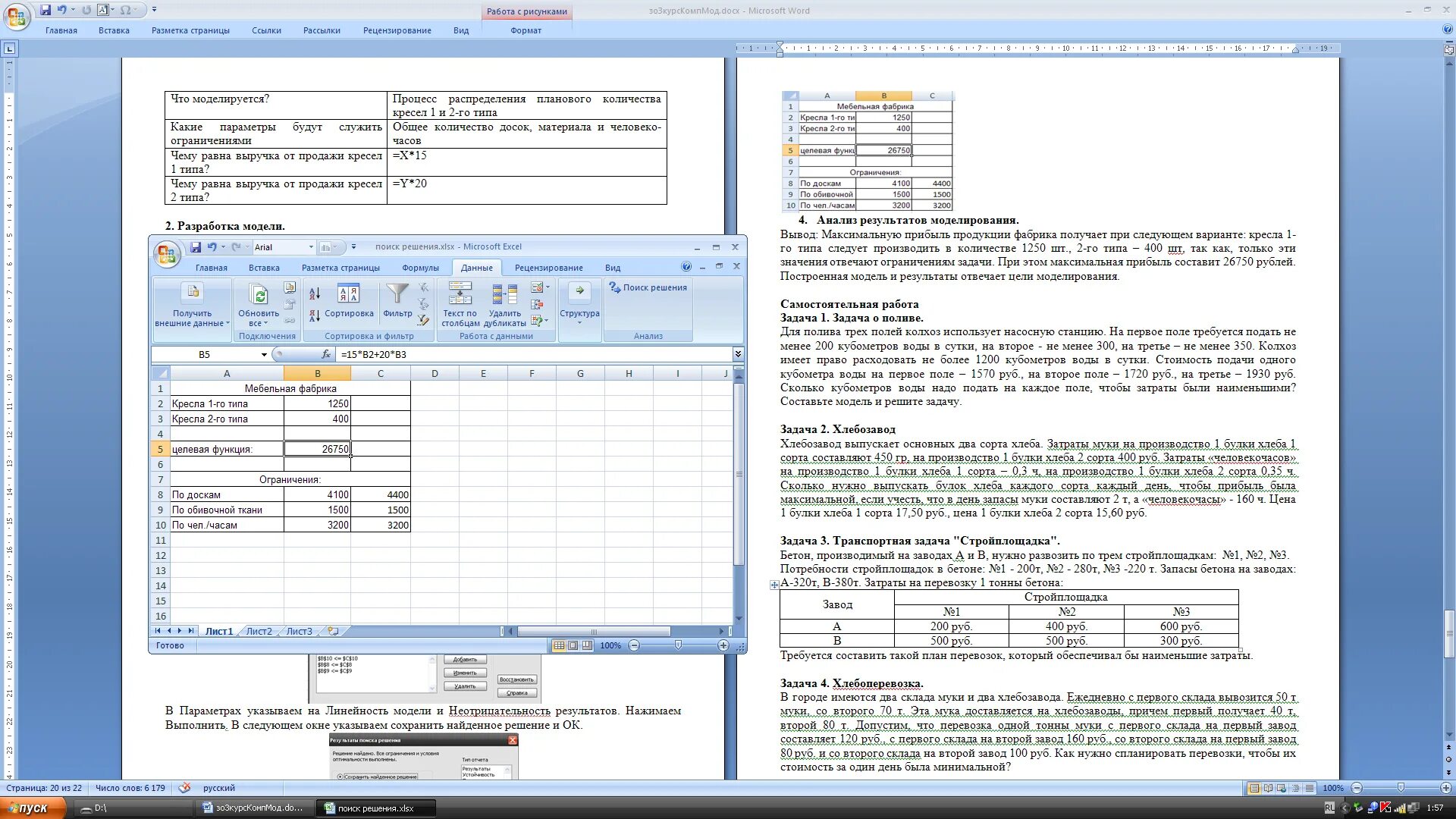
Task: Click the Поиск решения button
Action: (648, 287)
